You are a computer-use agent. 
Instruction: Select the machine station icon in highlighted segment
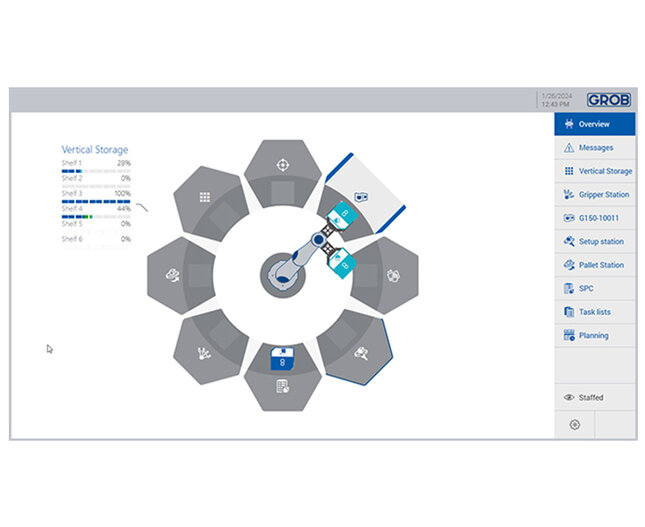tap(361, 197)
